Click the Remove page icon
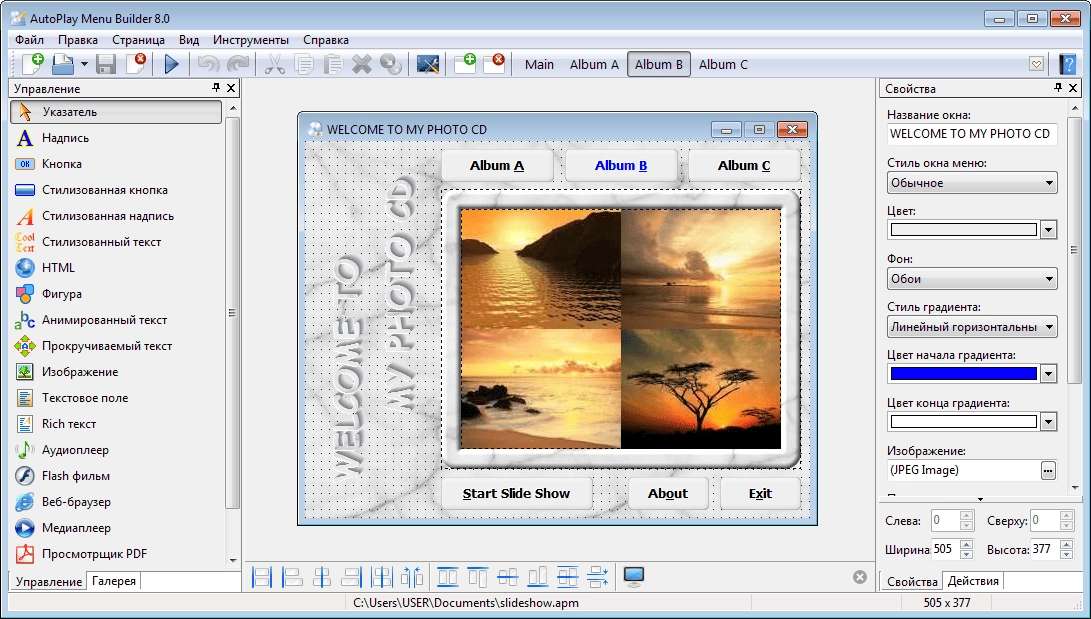 (x=494, y=64)
